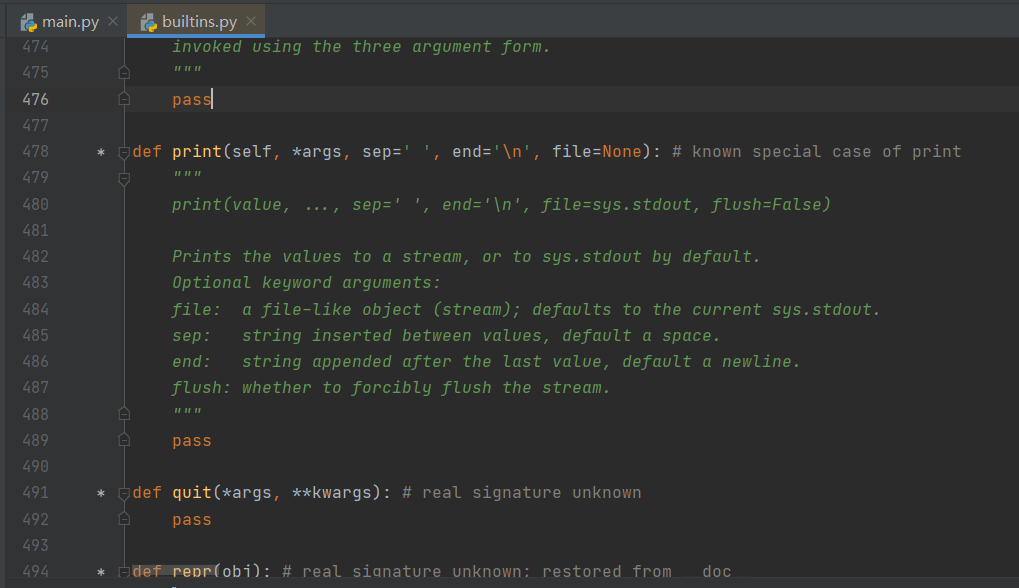Screen dimensions: 1019x588
Task: Collapse the print function at line 478
Action: point(123,151)
